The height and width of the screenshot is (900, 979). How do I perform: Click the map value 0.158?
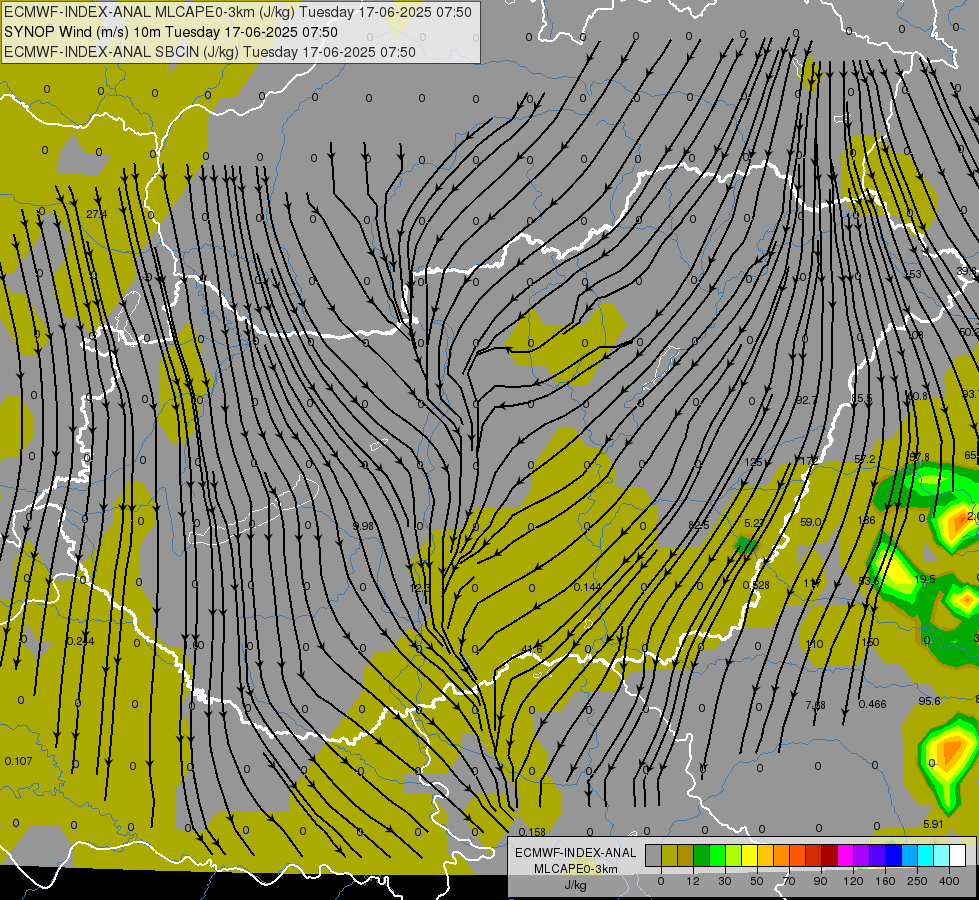532,831
